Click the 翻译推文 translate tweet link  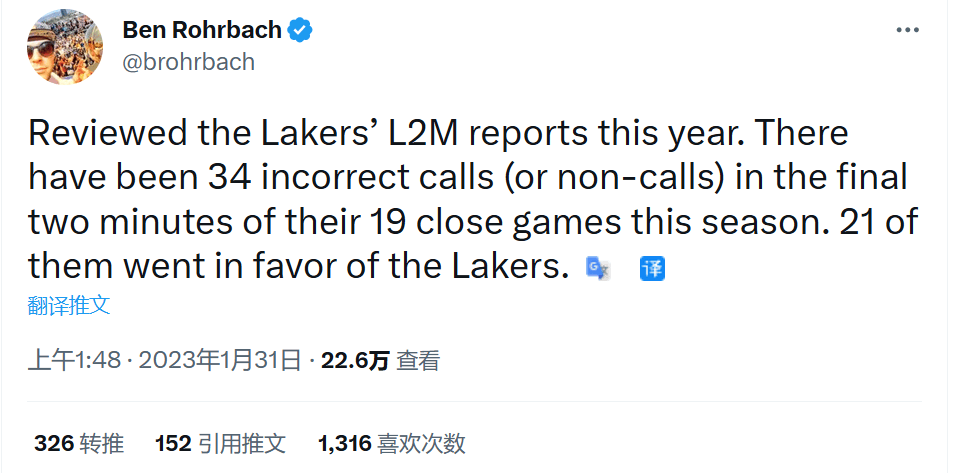pos(69,306)
